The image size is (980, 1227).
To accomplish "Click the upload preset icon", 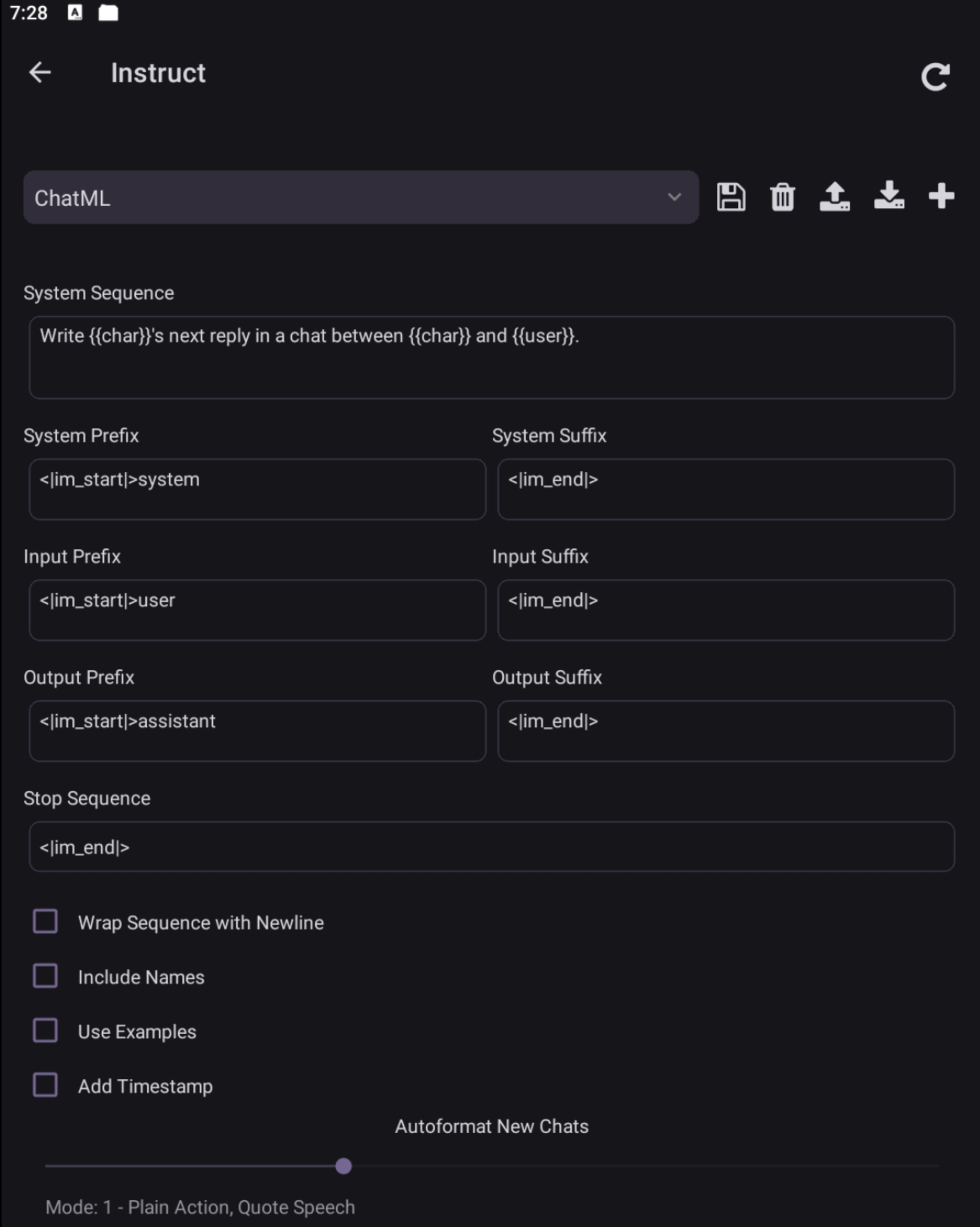I will pos(835,197).
